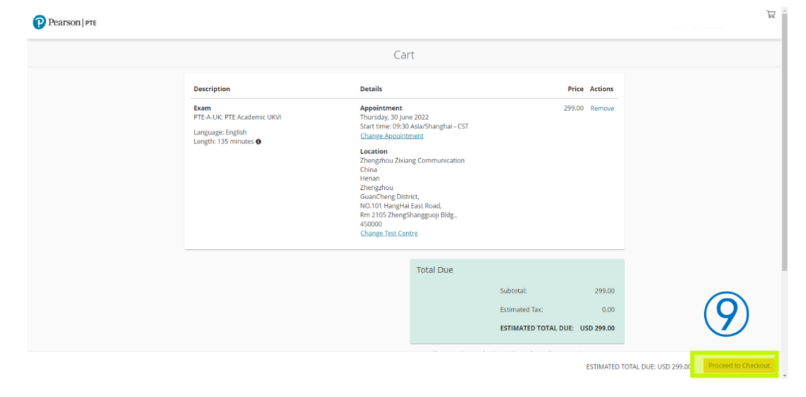Click the 'Estimated Tax:' label
Screen dimensions: 806x397
click(x=522, y=310)
